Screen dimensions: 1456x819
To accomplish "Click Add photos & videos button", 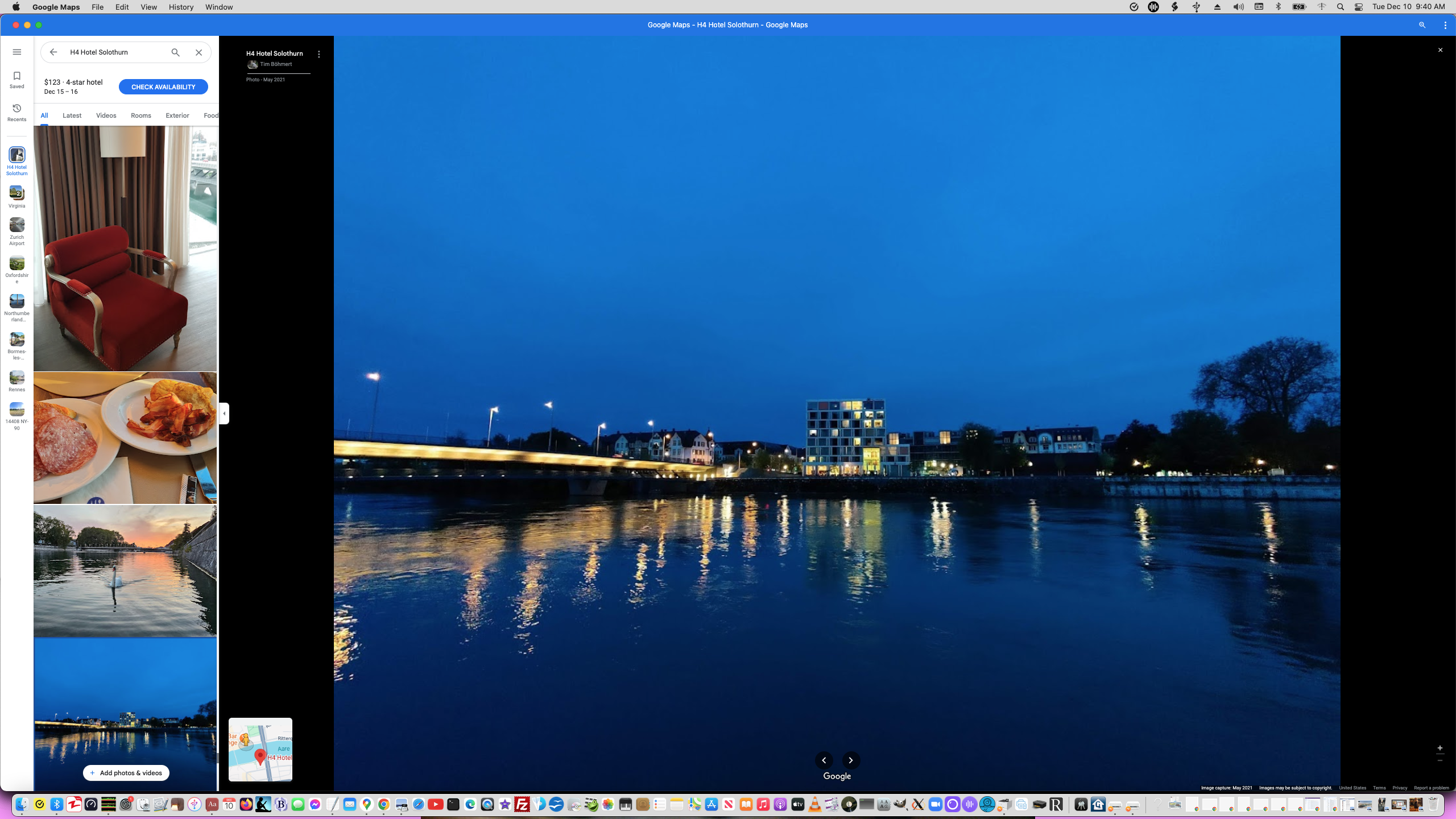I will coord(126,772).
